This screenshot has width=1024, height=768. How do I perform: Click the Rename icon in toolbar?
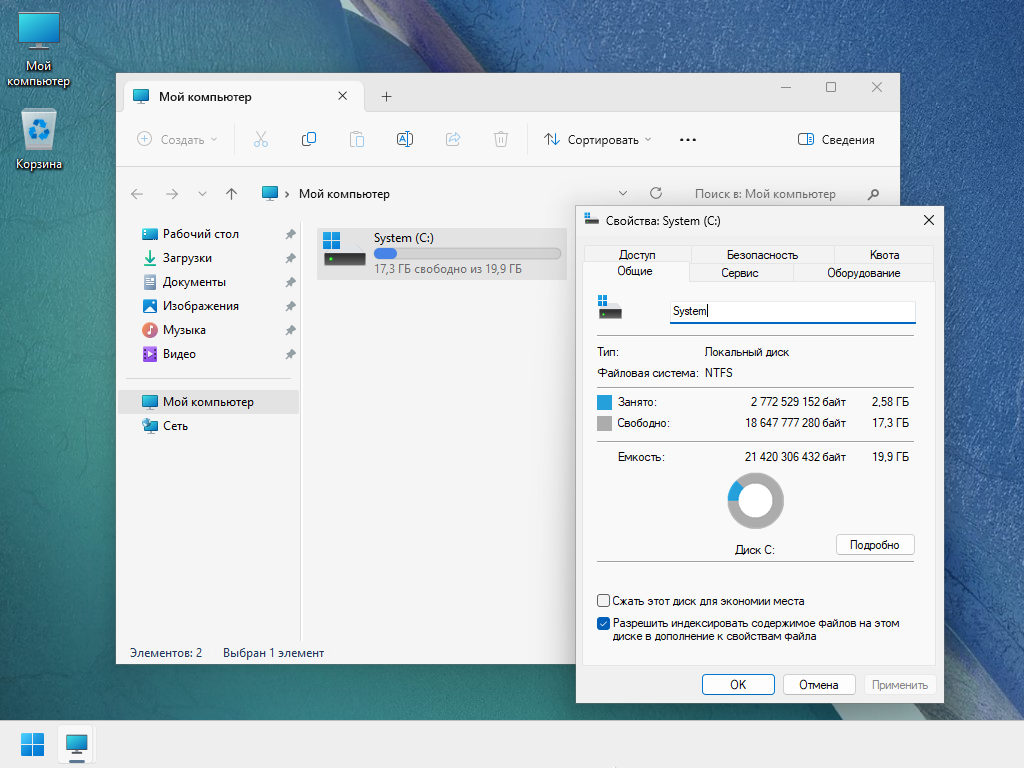(x=405, y=140)
